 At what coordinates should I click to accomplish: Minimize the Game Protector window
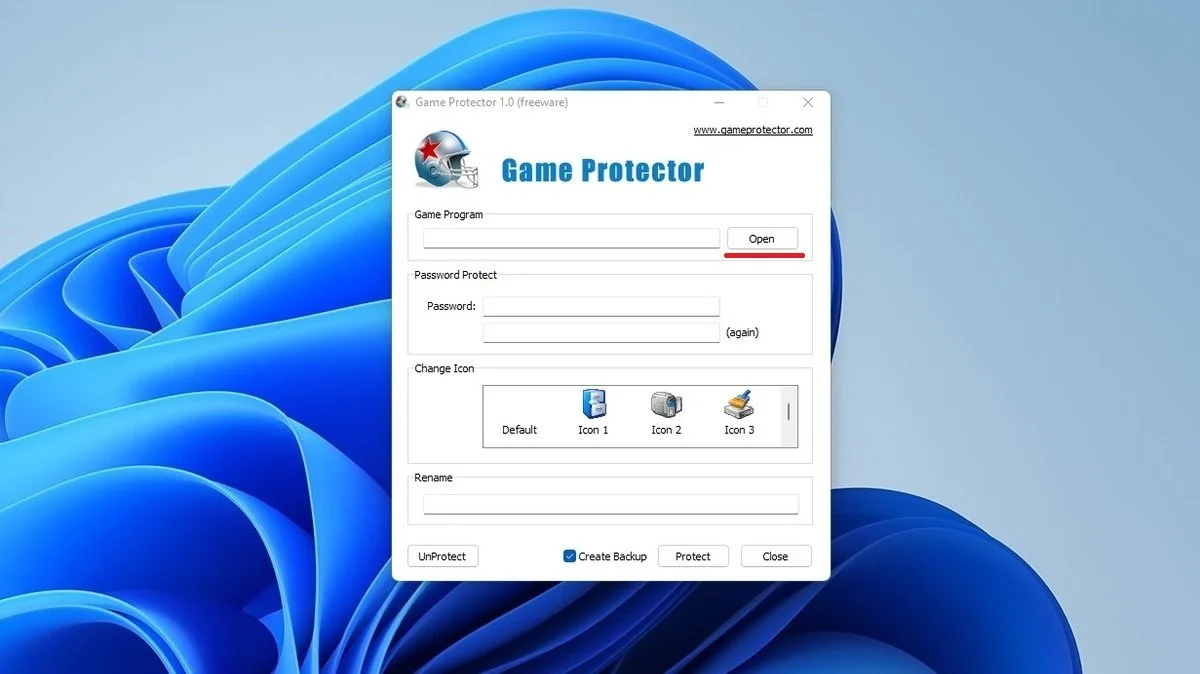tap(719, 102)
